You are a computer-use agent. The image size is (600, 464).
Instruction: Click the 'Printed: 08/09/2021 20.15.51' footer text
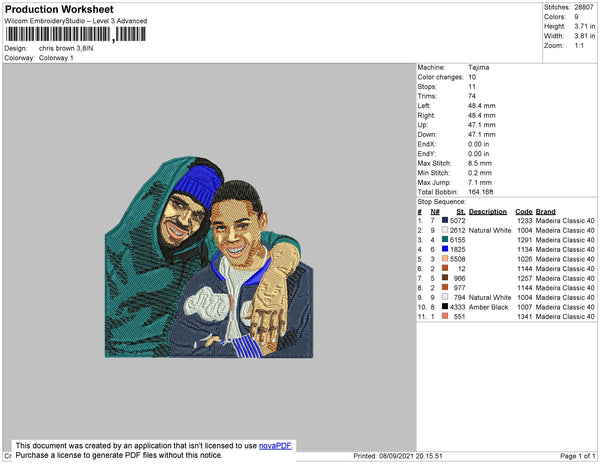tap(398, 456)
